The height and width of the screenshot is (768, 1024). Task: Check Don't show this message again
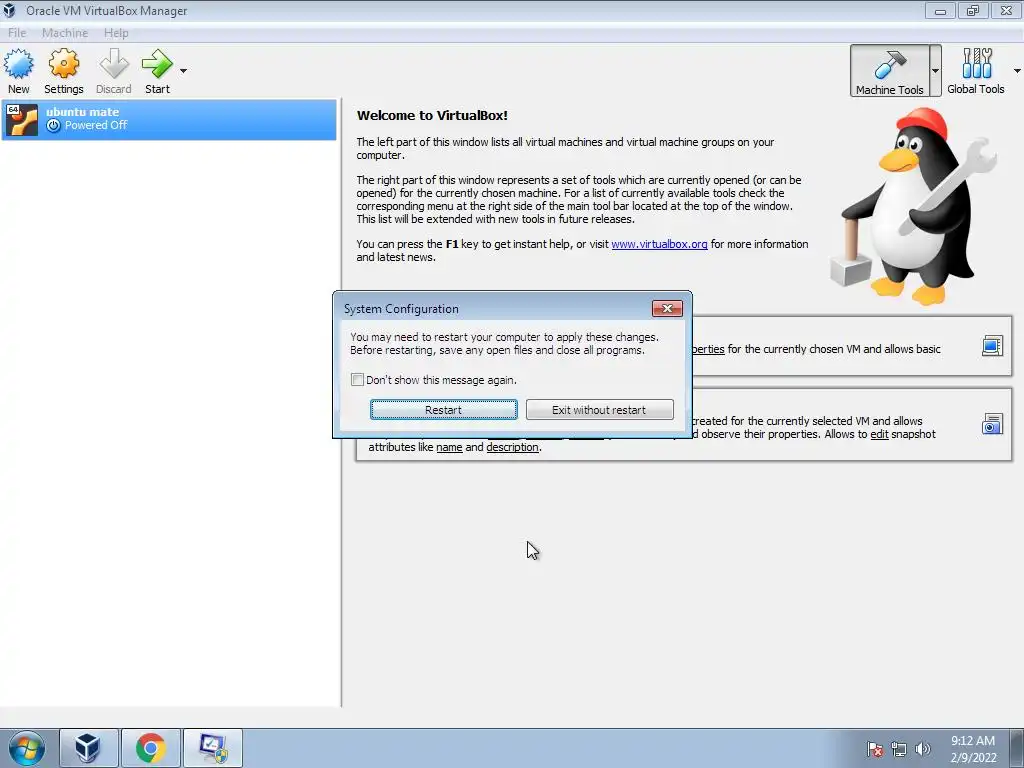(357, 379)
